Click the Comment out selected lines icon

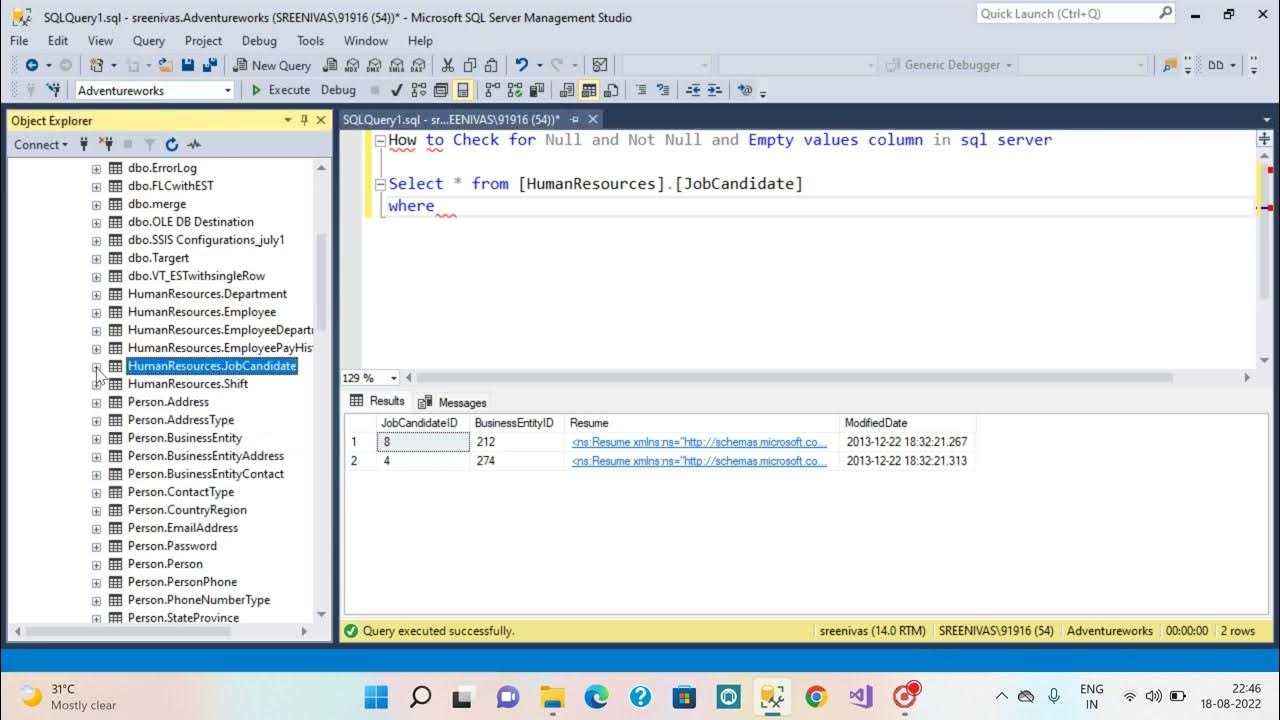(x=642, y=90)
